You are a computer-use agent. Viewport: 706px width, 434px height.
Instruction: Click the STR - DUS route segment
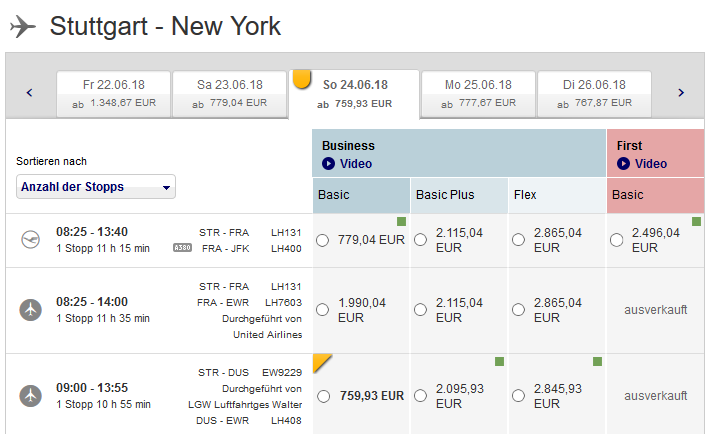(223, 373)
